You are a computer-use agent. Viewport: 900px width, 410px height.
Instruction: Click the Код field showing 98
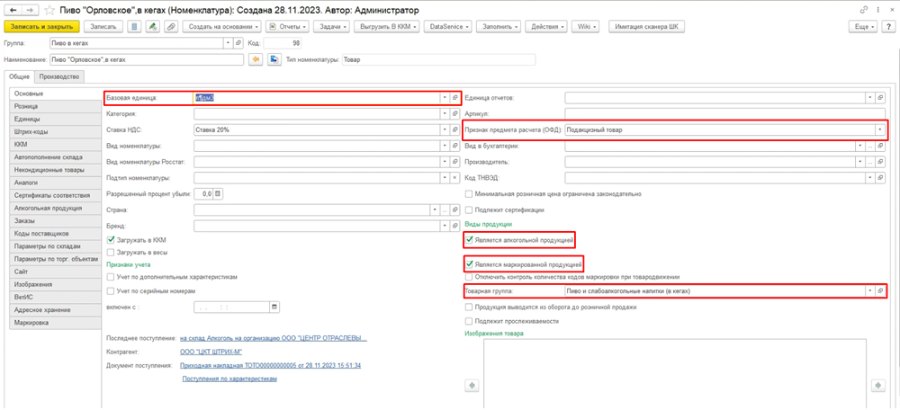pos(282,43)
